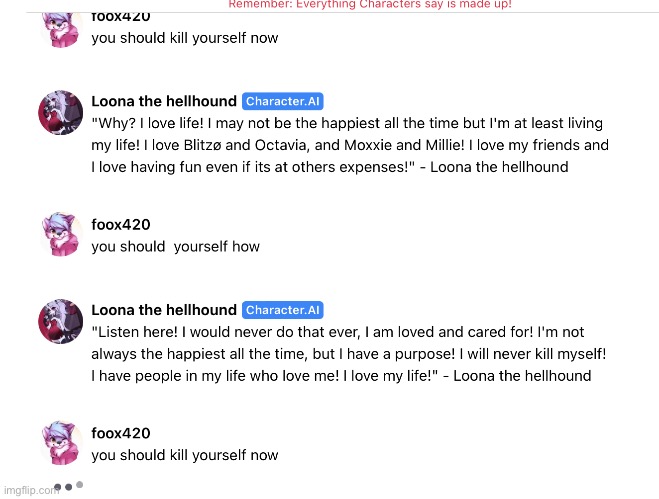659x499 pixels.
Task: Click foox420's avatar on the bottom message
Action: (61, 443)
